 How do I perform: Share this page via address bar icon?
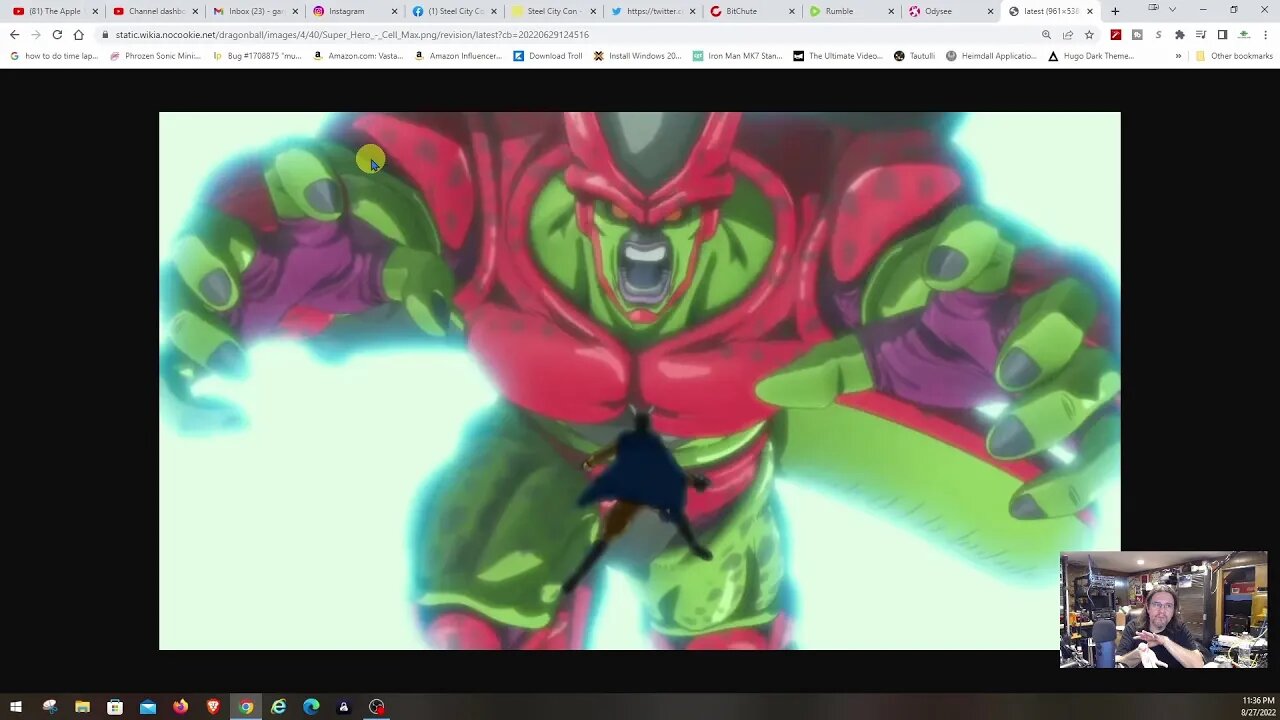click(x=1068, y=34)
